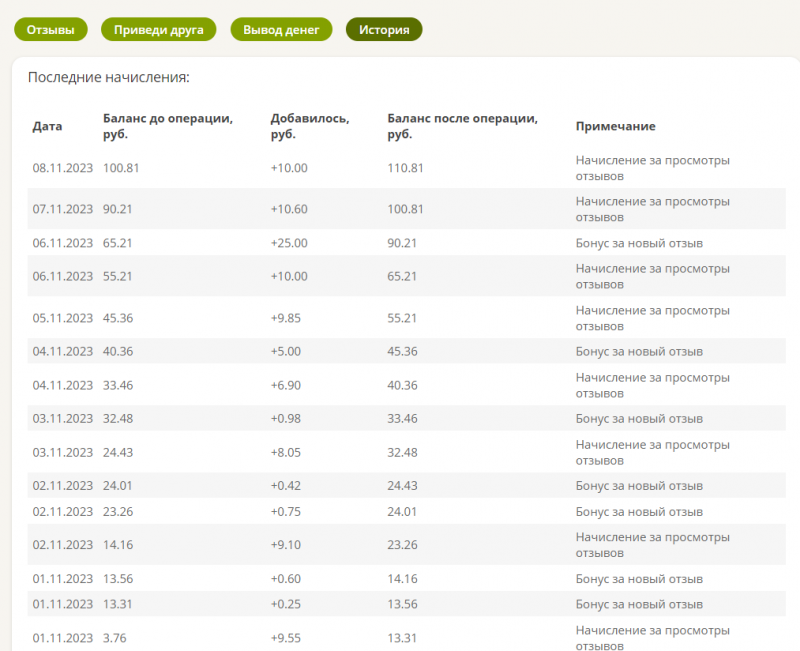Click the 110.81 balance after operation

point(405,168)
